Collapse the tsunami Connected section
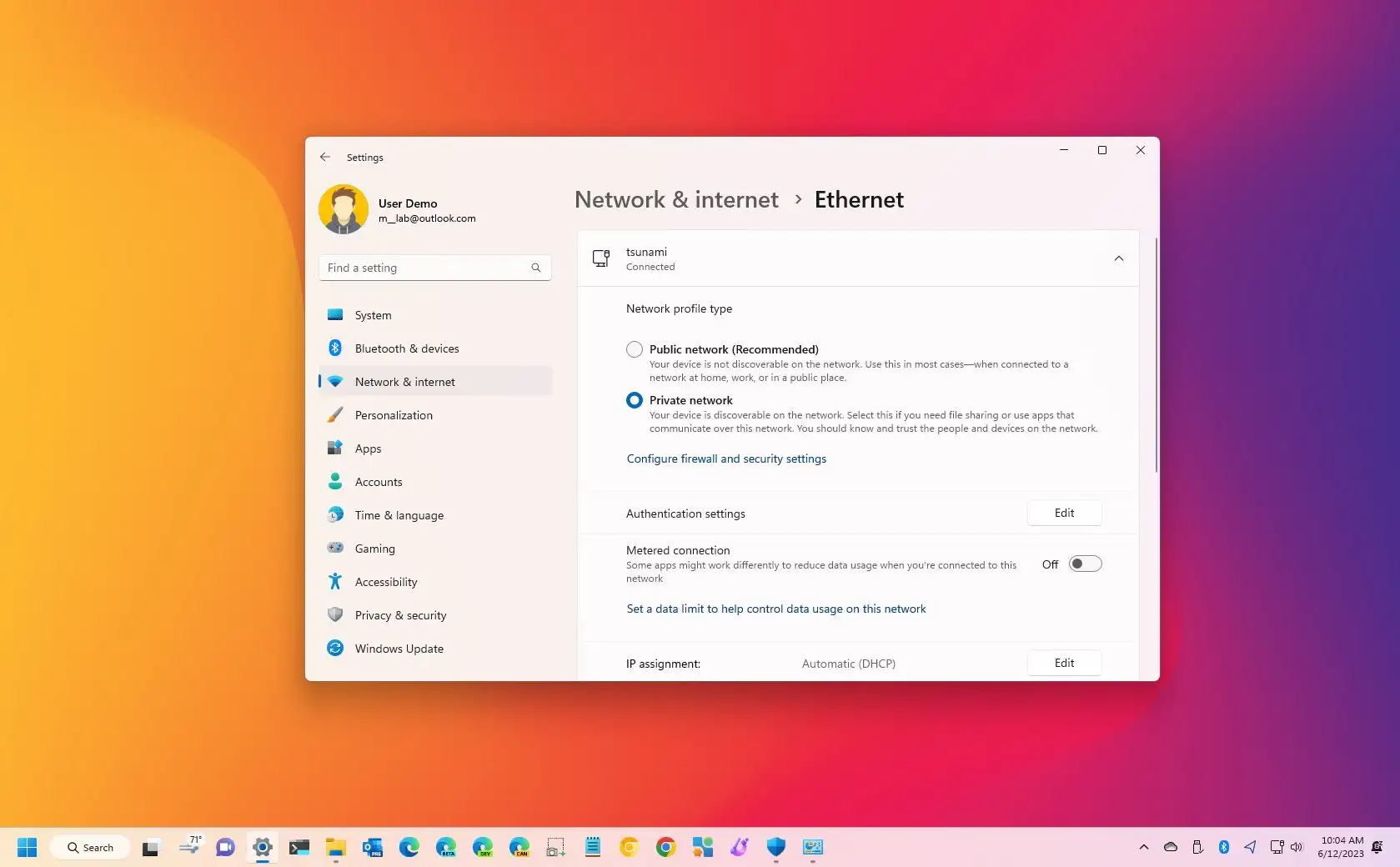 [x=1119, y=258]
